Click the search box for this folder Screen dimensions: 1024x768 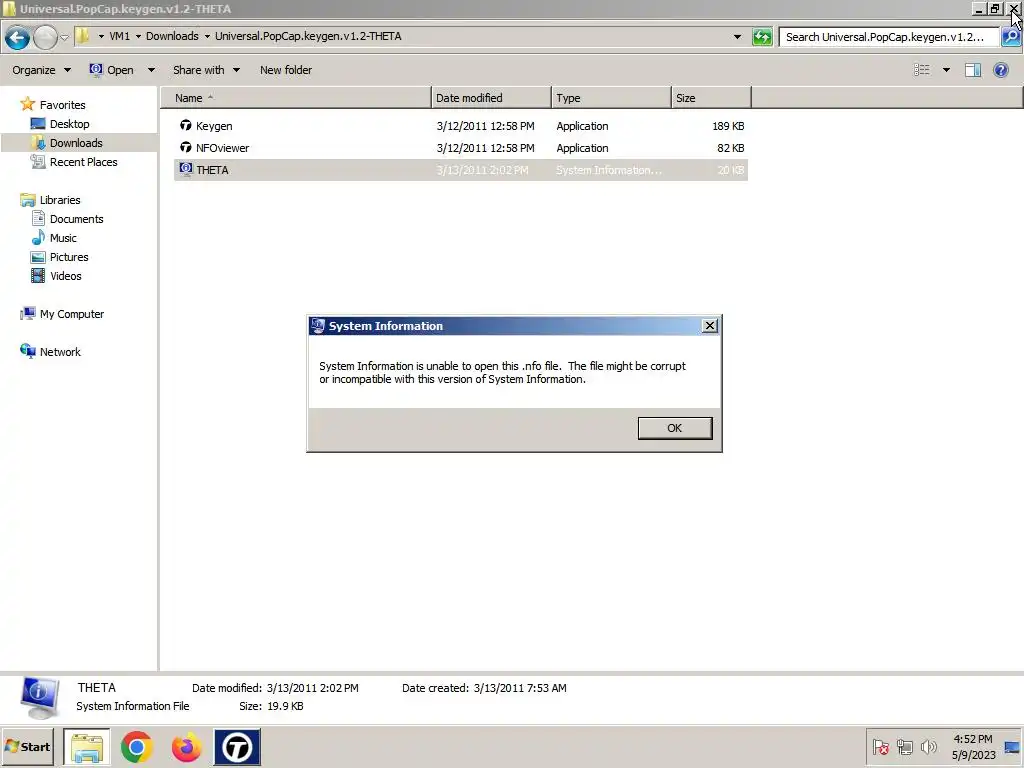[889, 37]
